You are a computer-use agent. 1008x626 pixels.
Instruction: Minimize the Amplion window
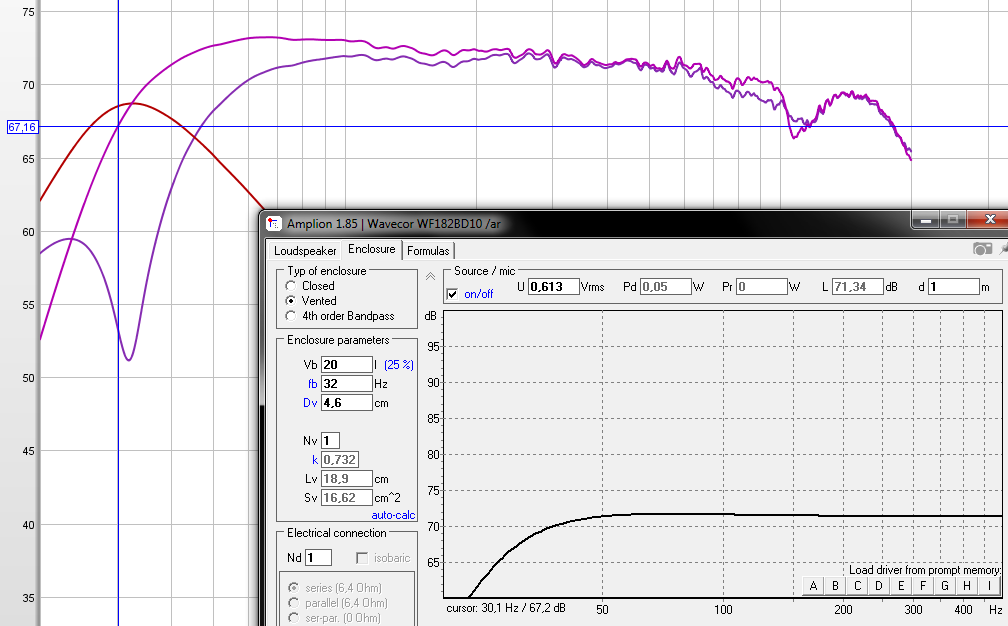pos(926,220)
